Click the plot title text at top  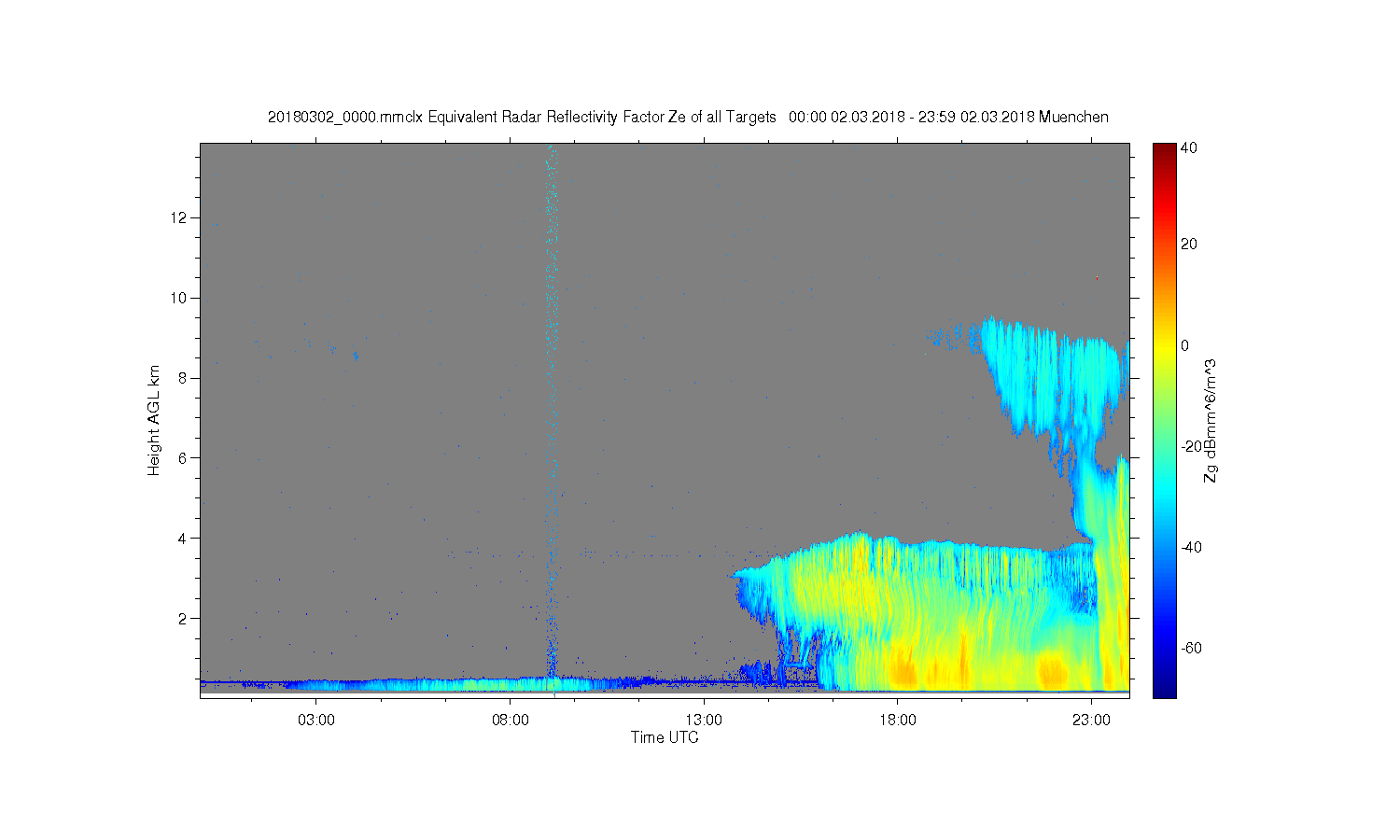click(x=688, y=117)
